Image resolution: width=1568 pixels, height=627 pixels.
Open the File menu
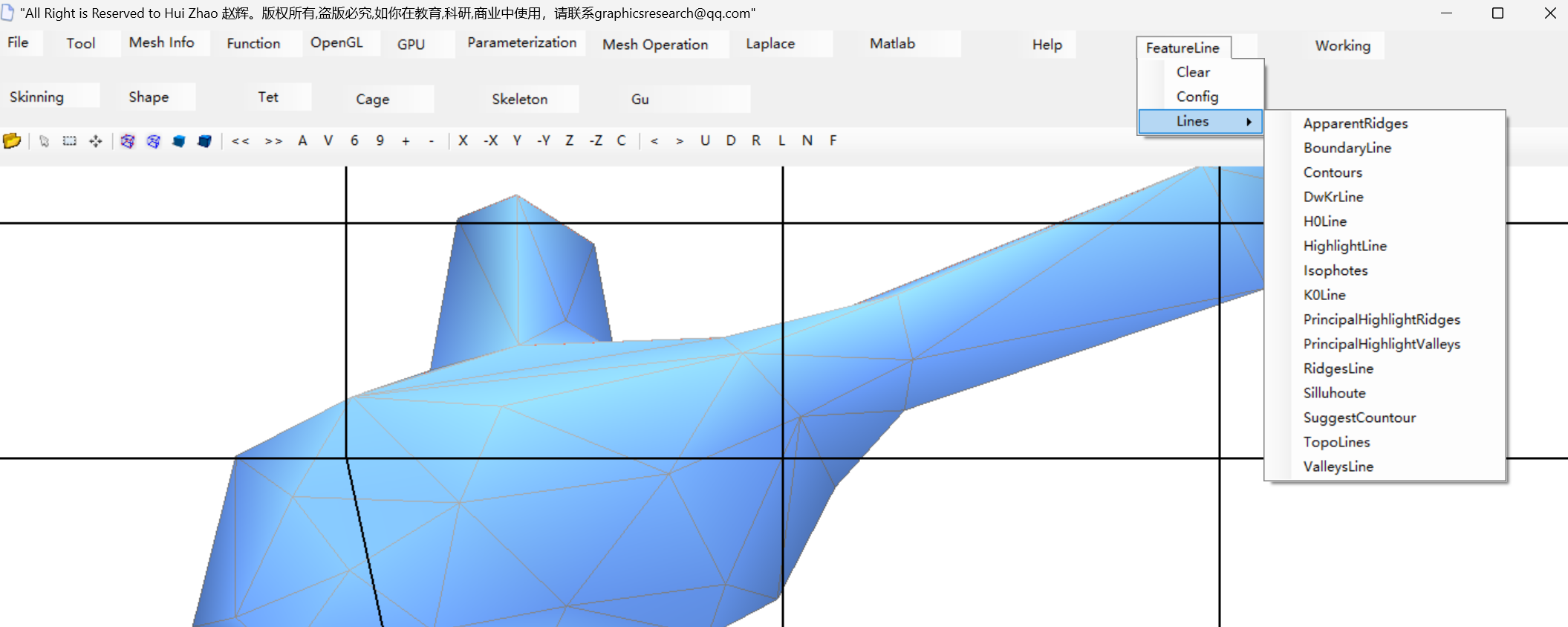tap(19, 42)
